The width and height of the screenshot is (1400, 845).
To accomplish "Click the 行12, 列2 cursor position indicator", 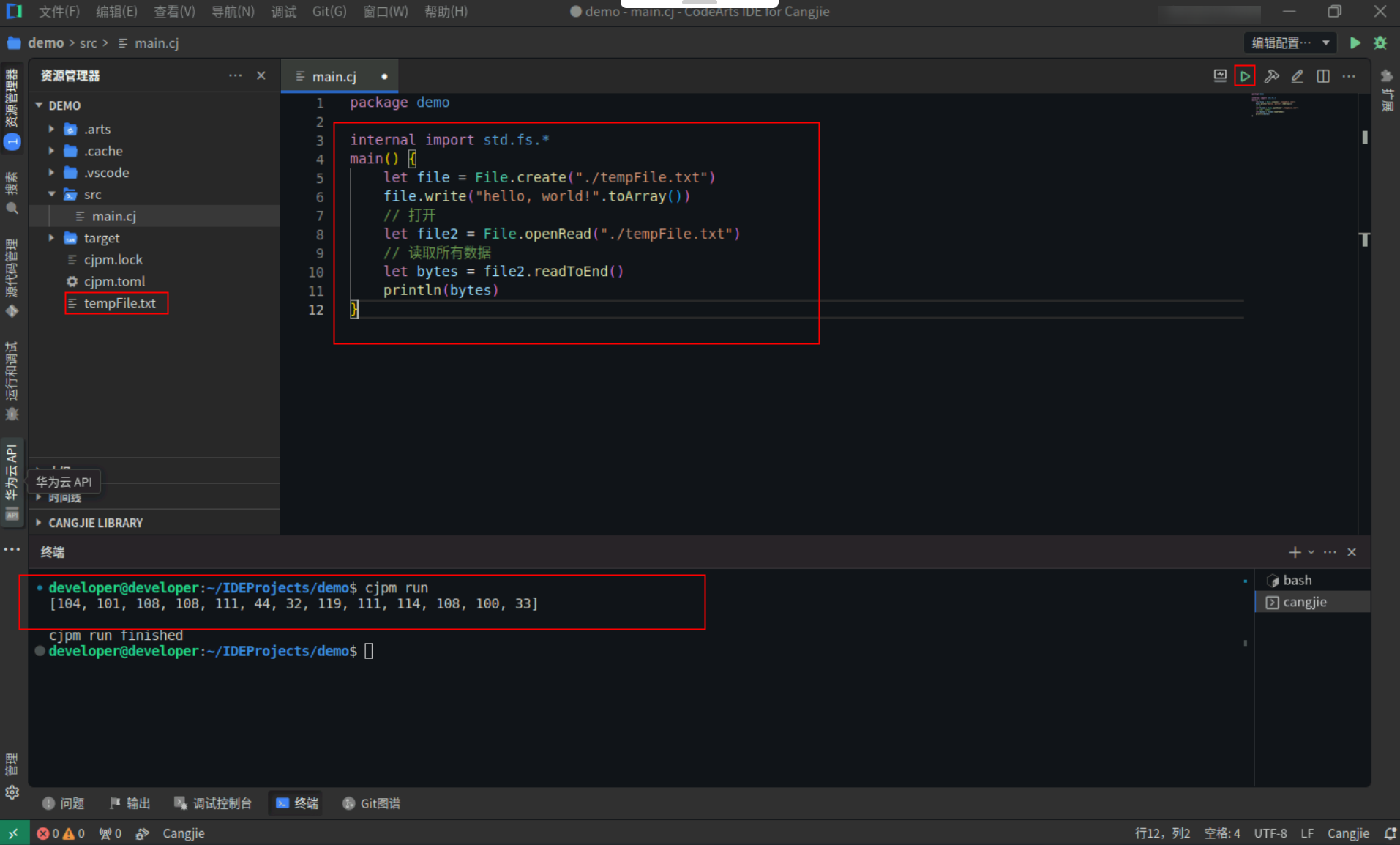I will pos(1162,833).
